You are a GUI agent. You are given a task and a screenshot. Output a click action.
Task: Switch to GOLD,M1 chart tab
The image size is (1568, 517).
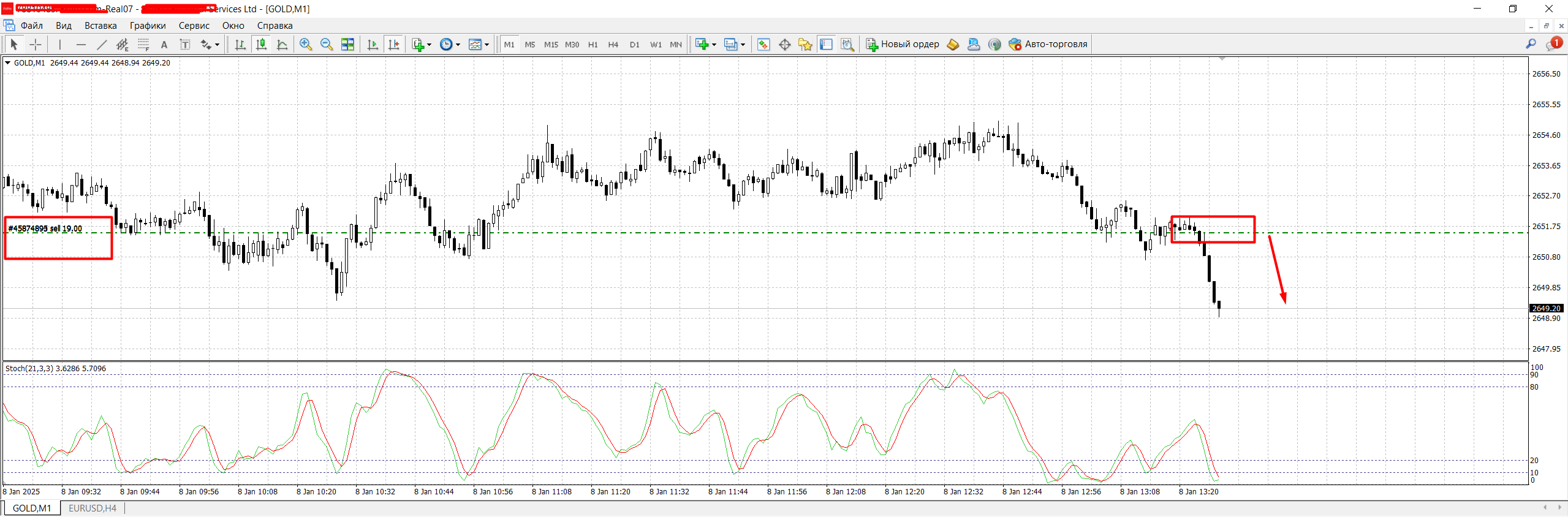(32, 508)
